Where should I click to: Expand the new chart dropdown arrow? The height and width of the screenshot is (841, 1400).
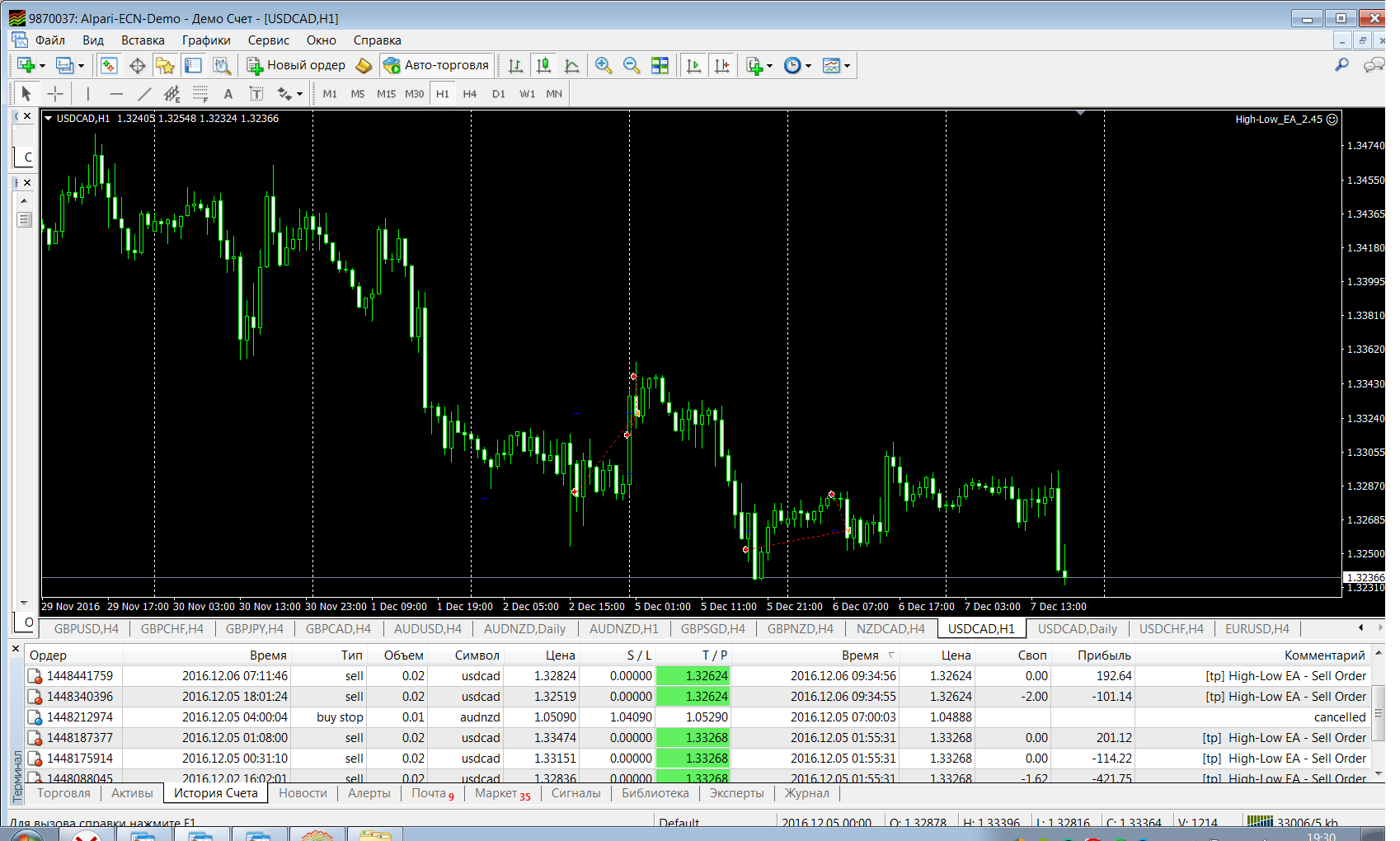pos(42,66)
